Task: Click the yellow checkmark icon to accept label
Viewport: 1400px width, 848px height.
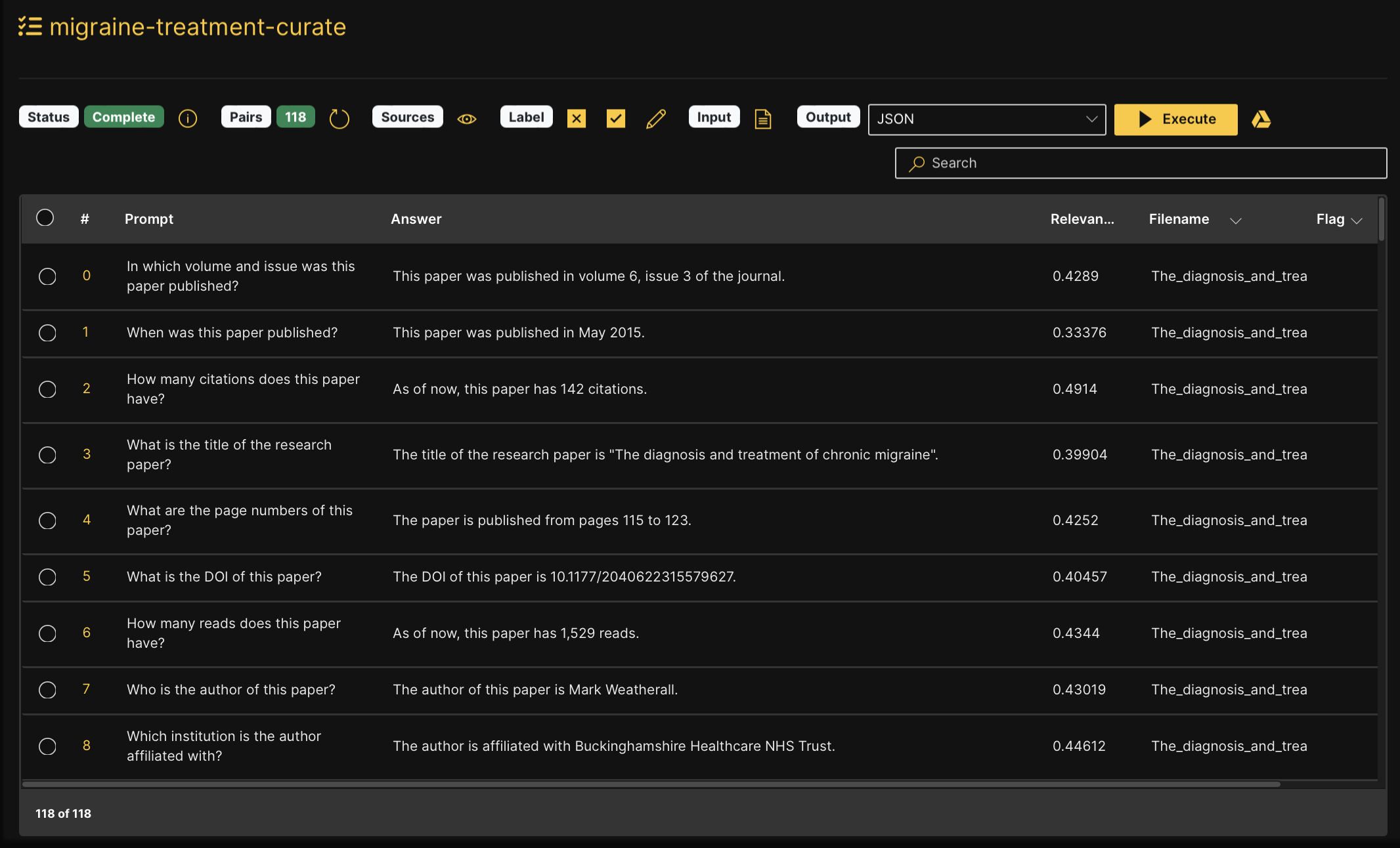Action: click(616, 119)
